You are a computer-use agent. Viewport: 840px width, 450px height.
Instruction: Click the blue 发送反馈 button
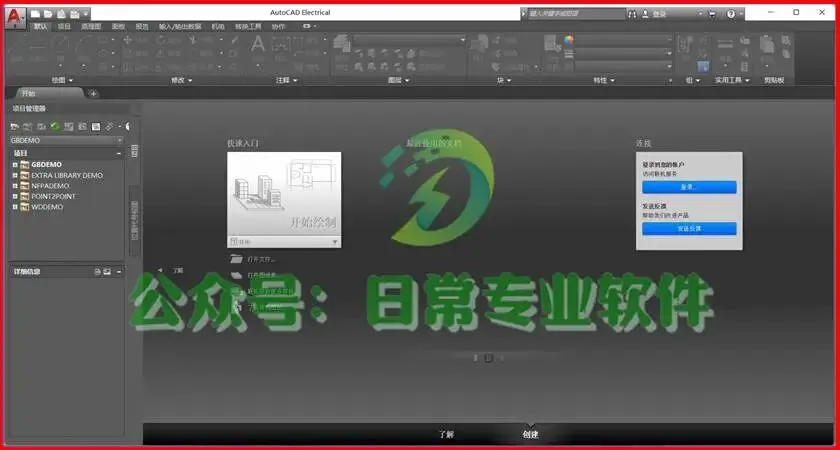click(x=689, y=229)
